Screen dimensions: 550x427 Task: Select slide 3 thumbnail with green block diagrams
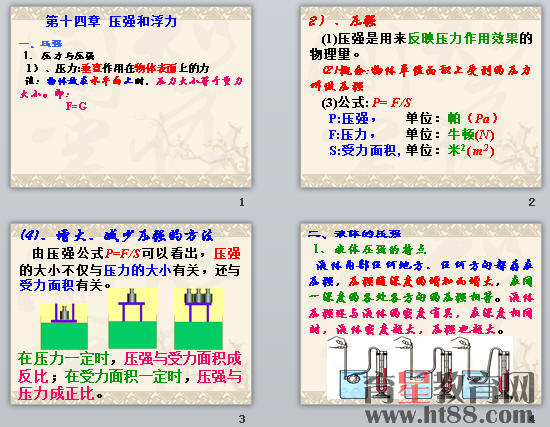[131, 314]
